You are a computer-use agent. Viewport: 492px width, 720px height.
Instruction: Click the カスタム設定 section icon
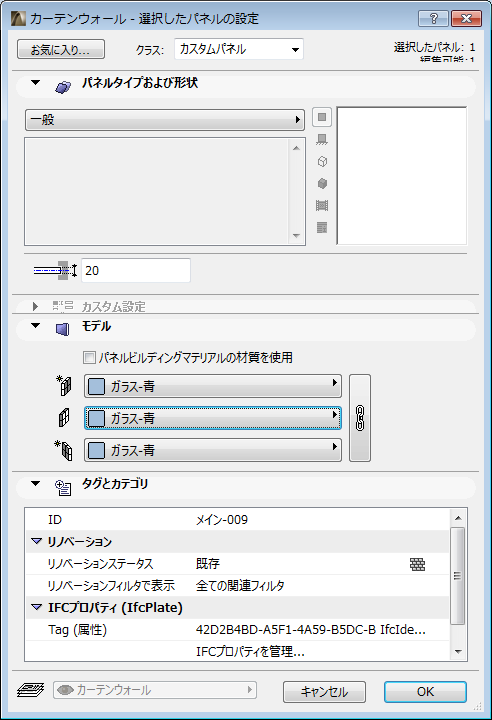pos(63,306)
